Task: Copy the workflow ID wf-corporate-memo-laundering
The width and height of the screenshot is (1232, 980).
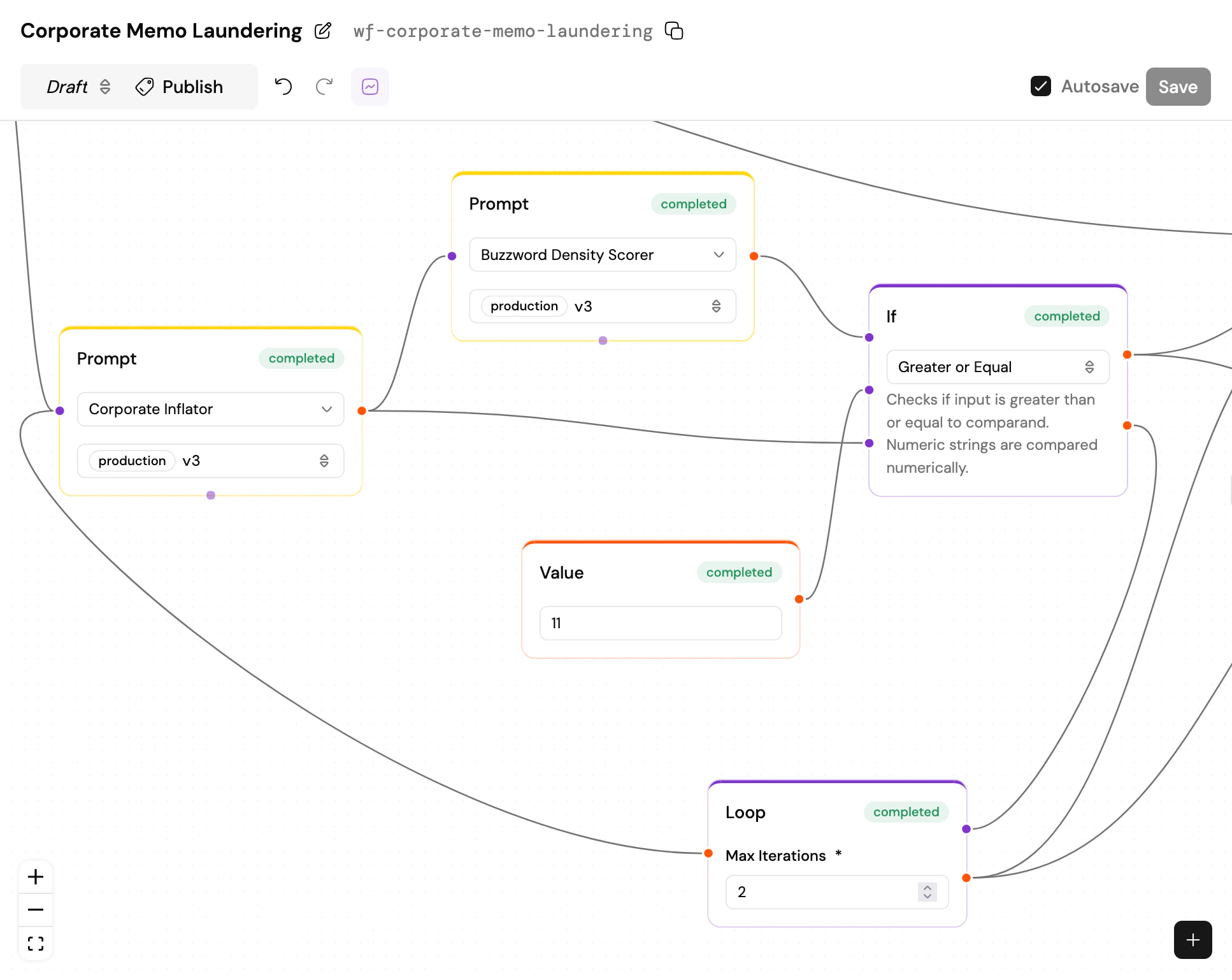Action: (x=674, y=31)
